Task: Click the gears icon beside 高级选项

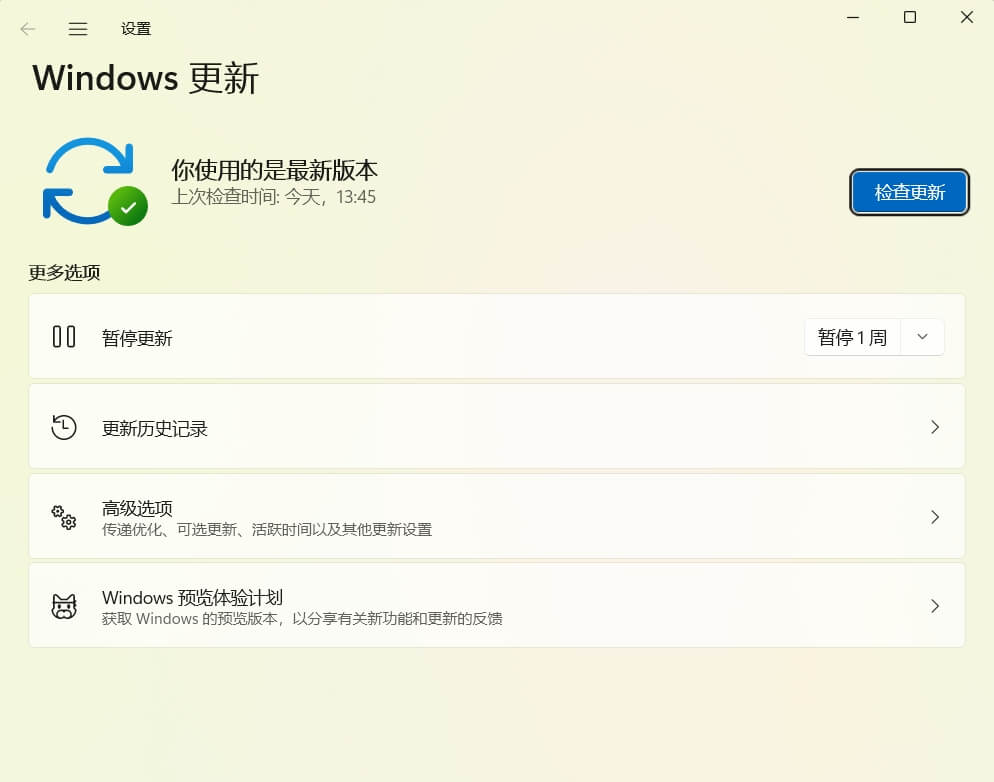Action: point(64,517)
